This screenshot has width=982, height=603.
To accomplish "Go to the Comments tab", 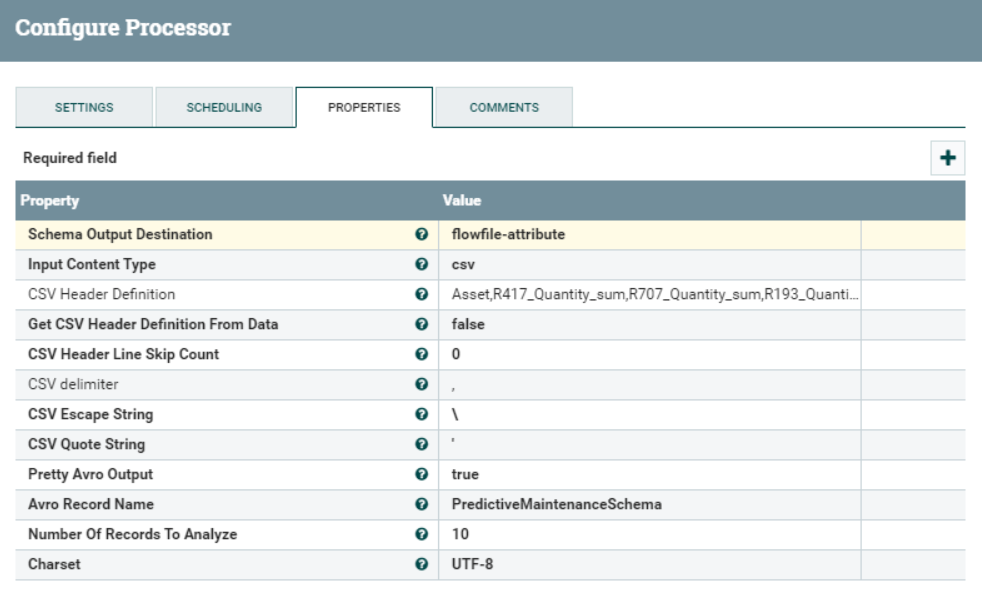I will pyautogui.click(x=504, y=107).
